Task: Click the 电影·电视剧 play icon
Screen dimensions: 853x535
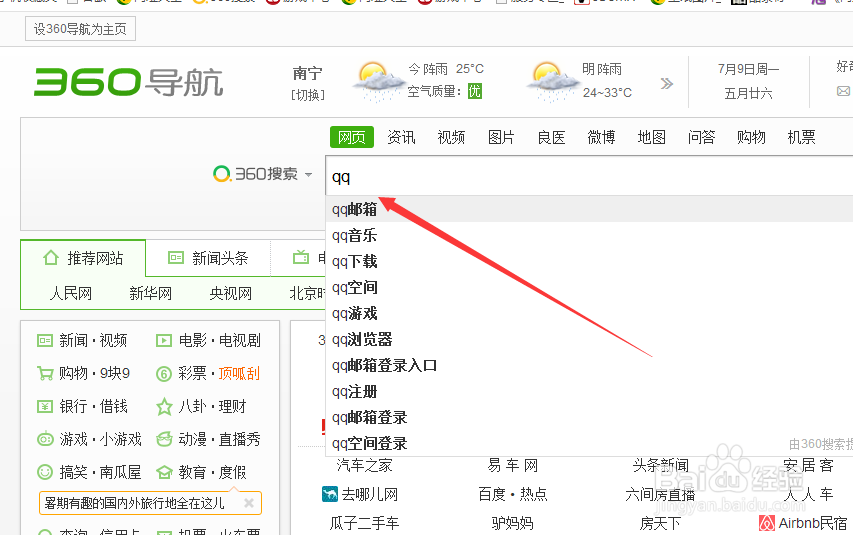Action: tap(164, 341)
